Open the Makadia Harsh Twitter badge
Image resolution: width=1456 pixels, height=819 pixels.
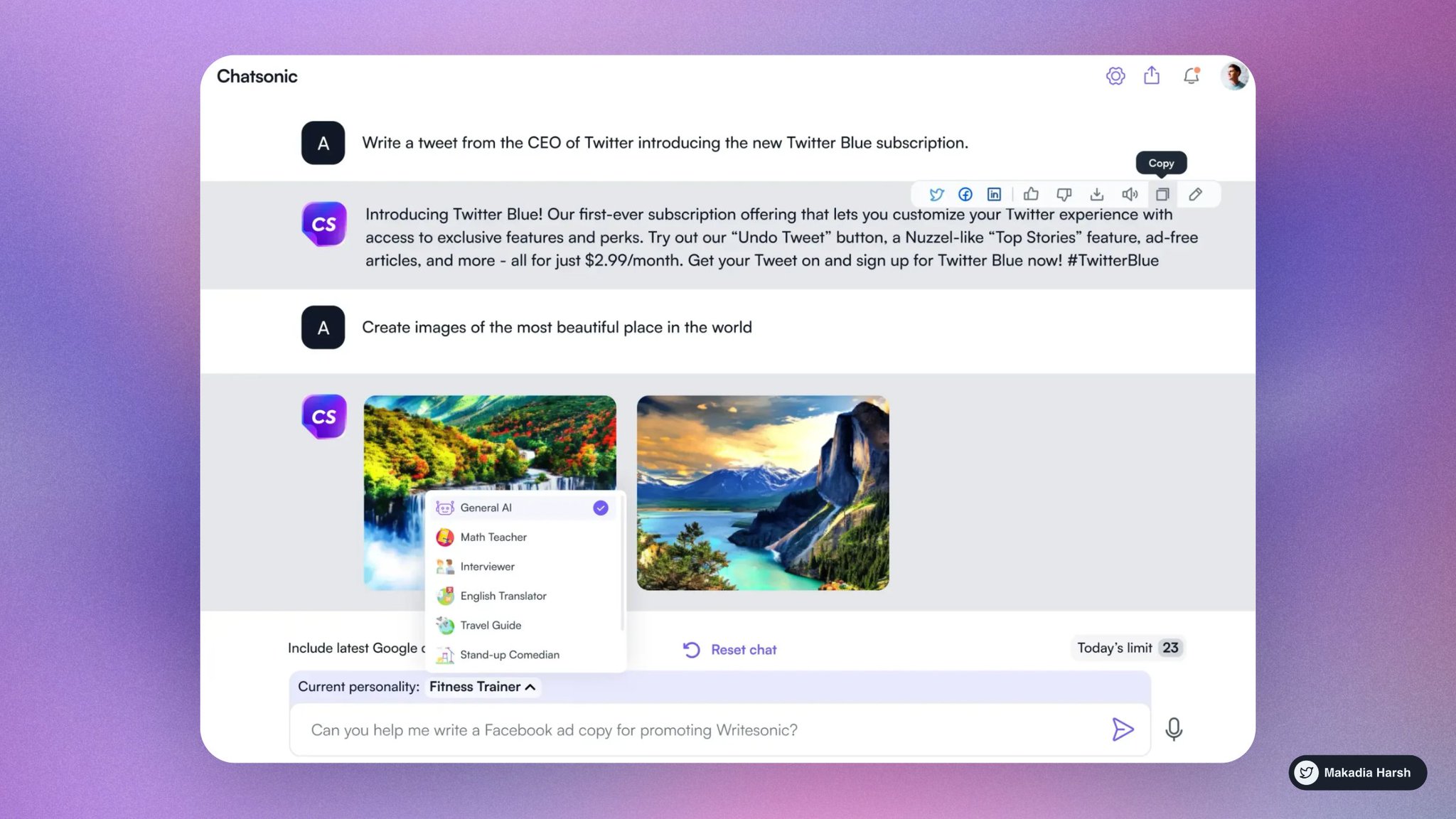click(1357, 773)
